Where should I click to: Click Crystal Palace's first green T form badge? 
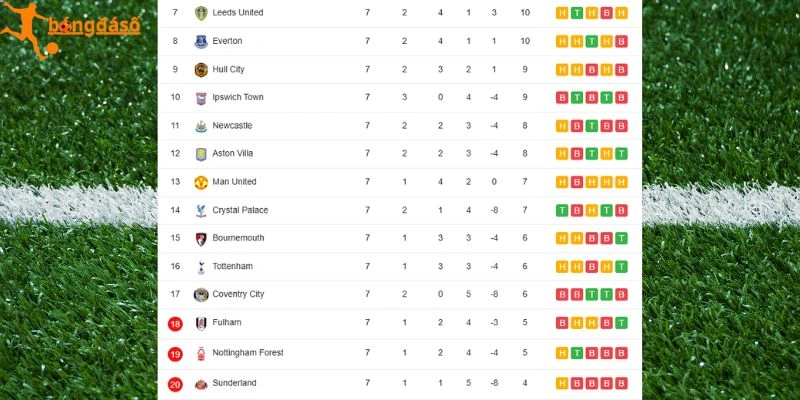click(562, 210)
